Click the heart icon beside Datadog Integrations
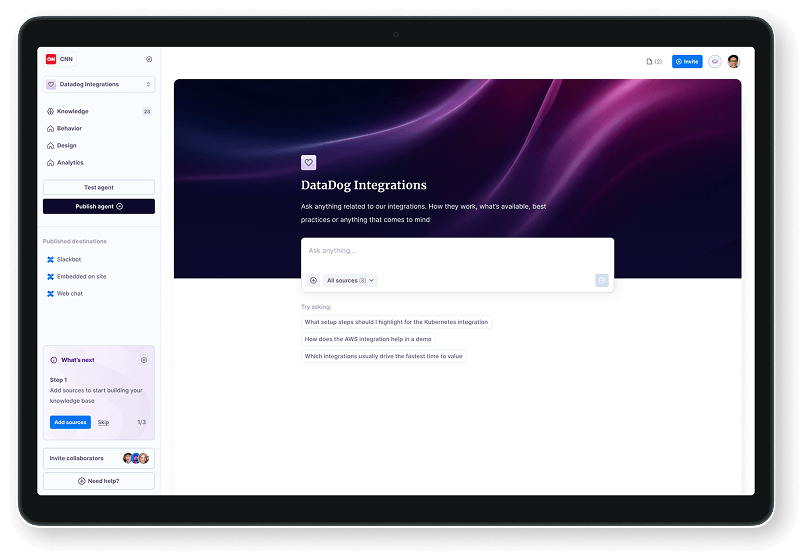The height and width of the screenshot is (560, 808). [x=51, y=84]
